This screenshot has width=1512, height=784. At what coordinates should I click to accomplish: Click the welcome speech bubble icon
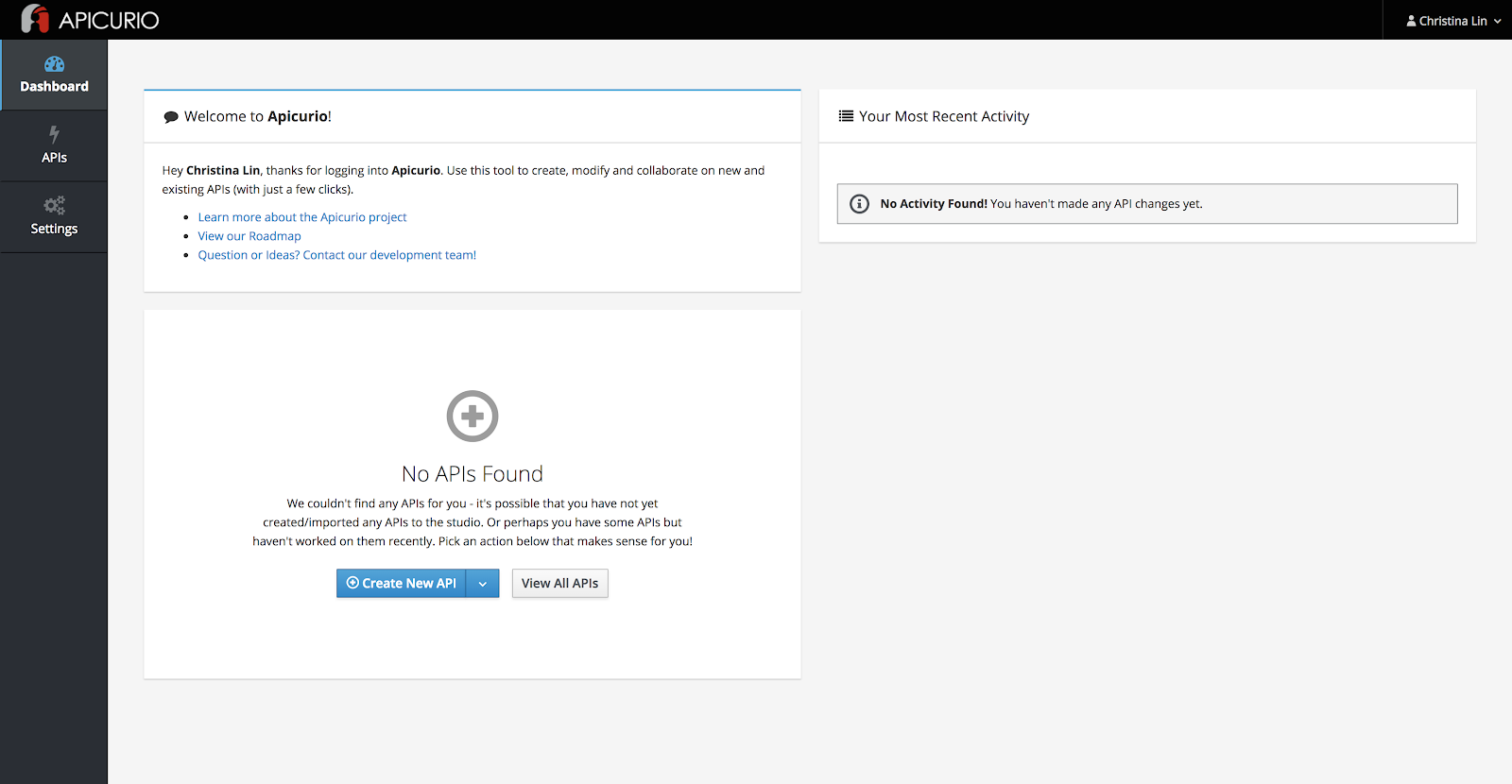171,117
